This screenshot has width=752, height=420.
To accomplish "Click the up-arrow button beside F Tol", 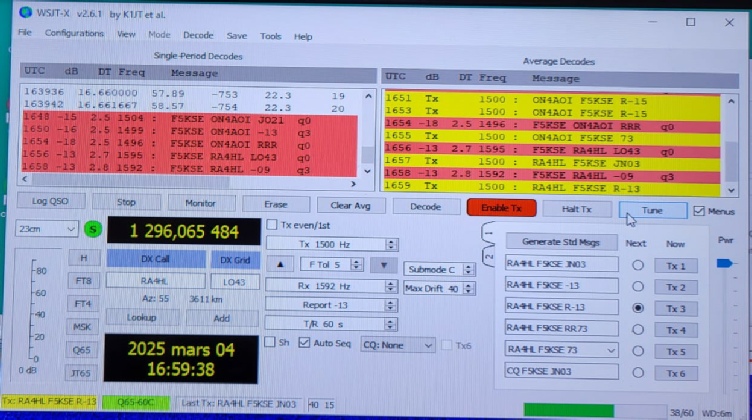I will click(283, 265).
